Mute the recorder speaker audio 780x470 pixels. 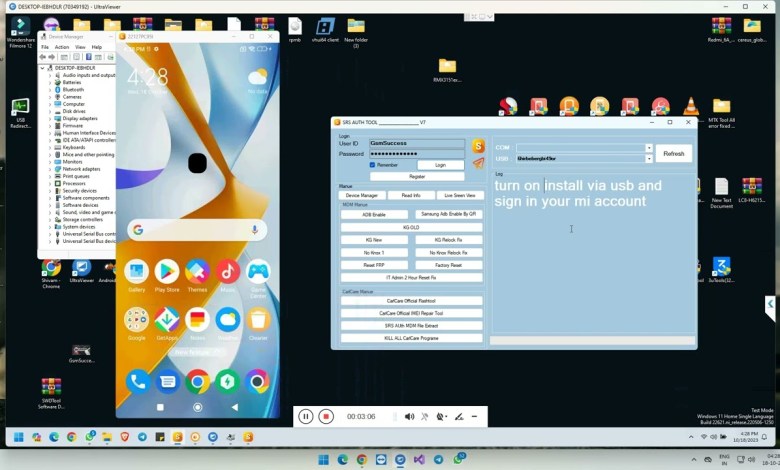tap(409, 417)
